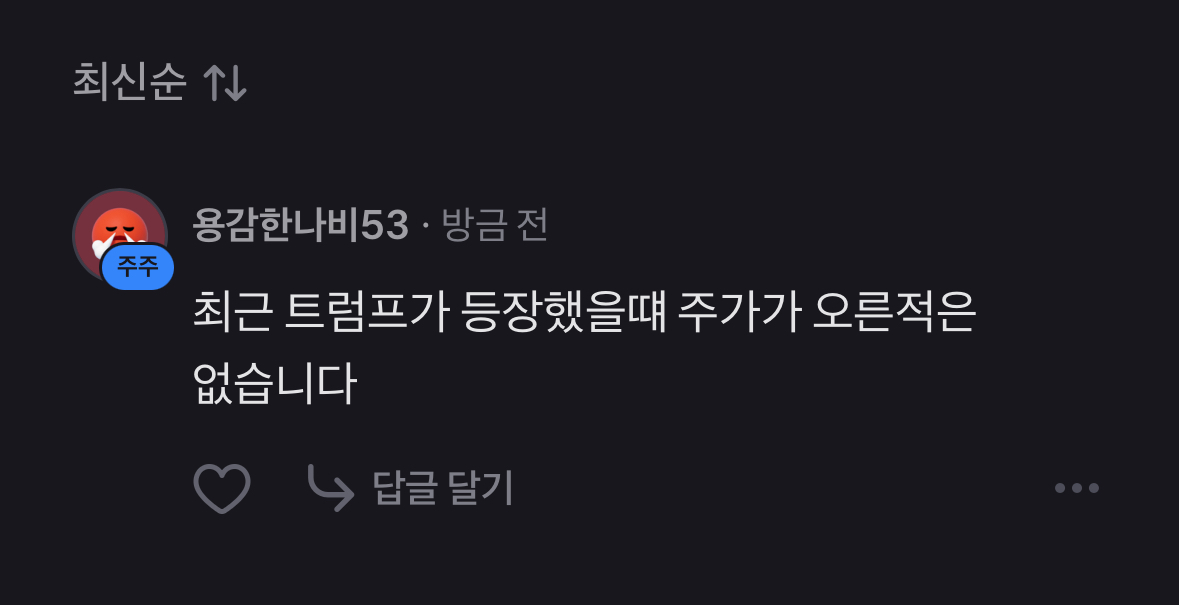Image resolution: width=1179 pixels, height=605 pixels.
Task: Open the 최신순 sort order dropdown
Action: pyautogui.click(x=159, y=82)
